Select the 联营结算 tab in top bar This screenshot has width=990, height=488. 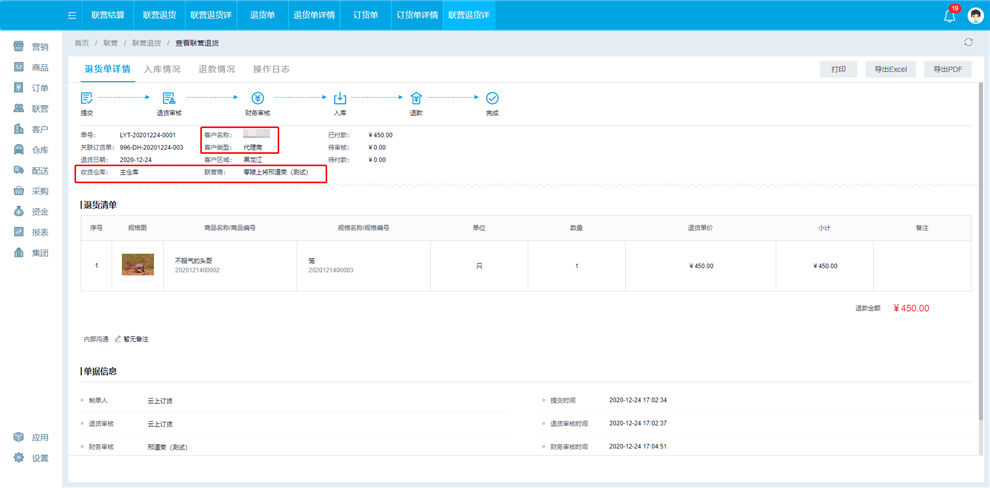click(x=108, y=15)
